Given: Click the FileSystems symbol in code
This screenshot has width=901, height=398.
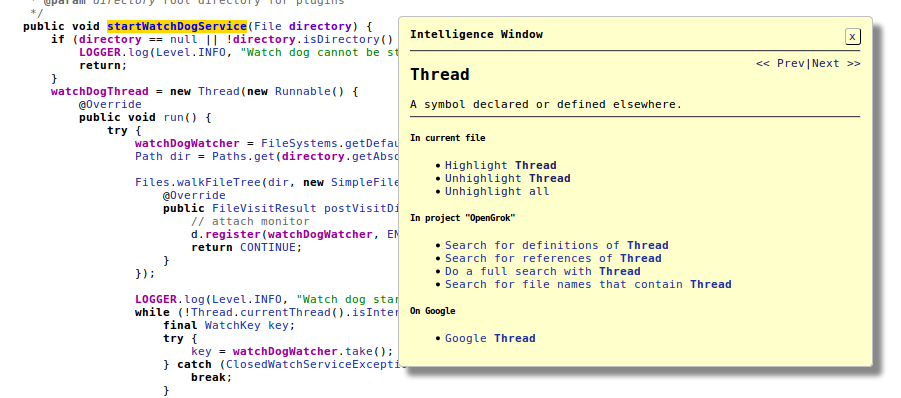Looking at the screenshot, I should 299,144.
